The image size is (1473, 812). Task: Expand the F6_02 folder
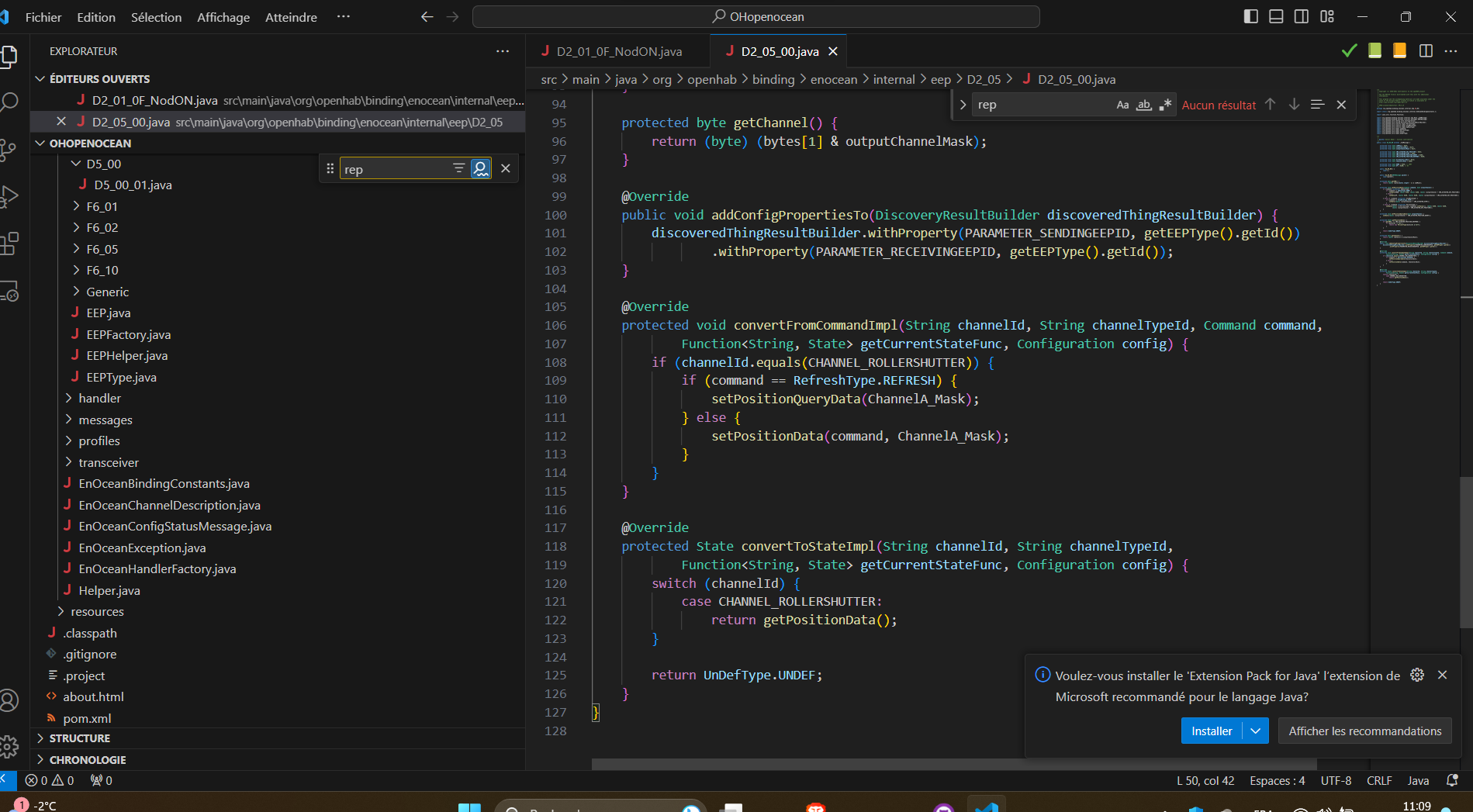[x=102, y=227]
